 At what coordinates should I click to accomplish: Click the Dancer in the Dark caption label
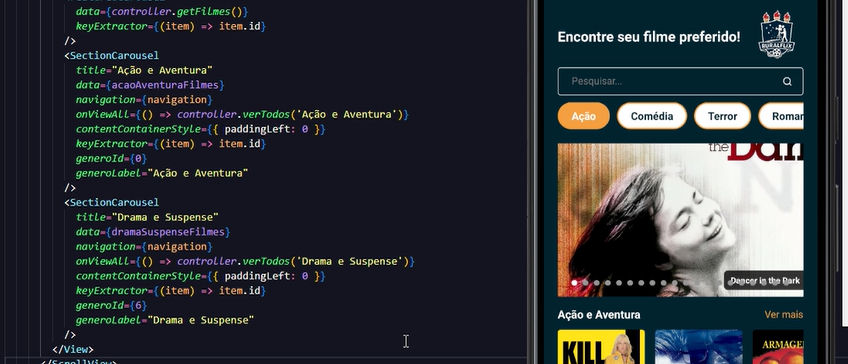[x=765, y=281]
